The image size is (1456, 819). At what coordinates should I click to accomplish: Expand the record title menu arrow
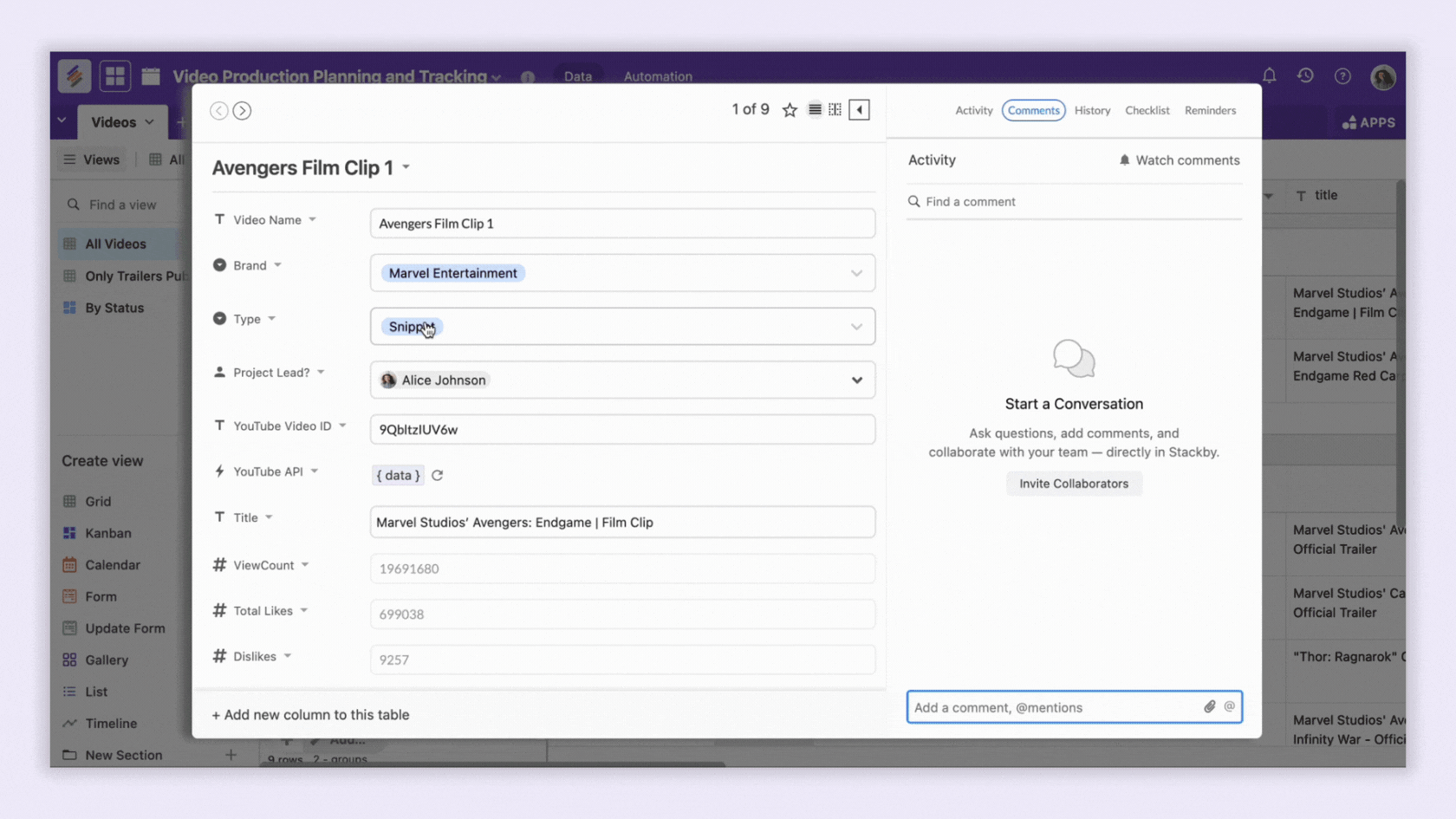click(x=406, y=167)
